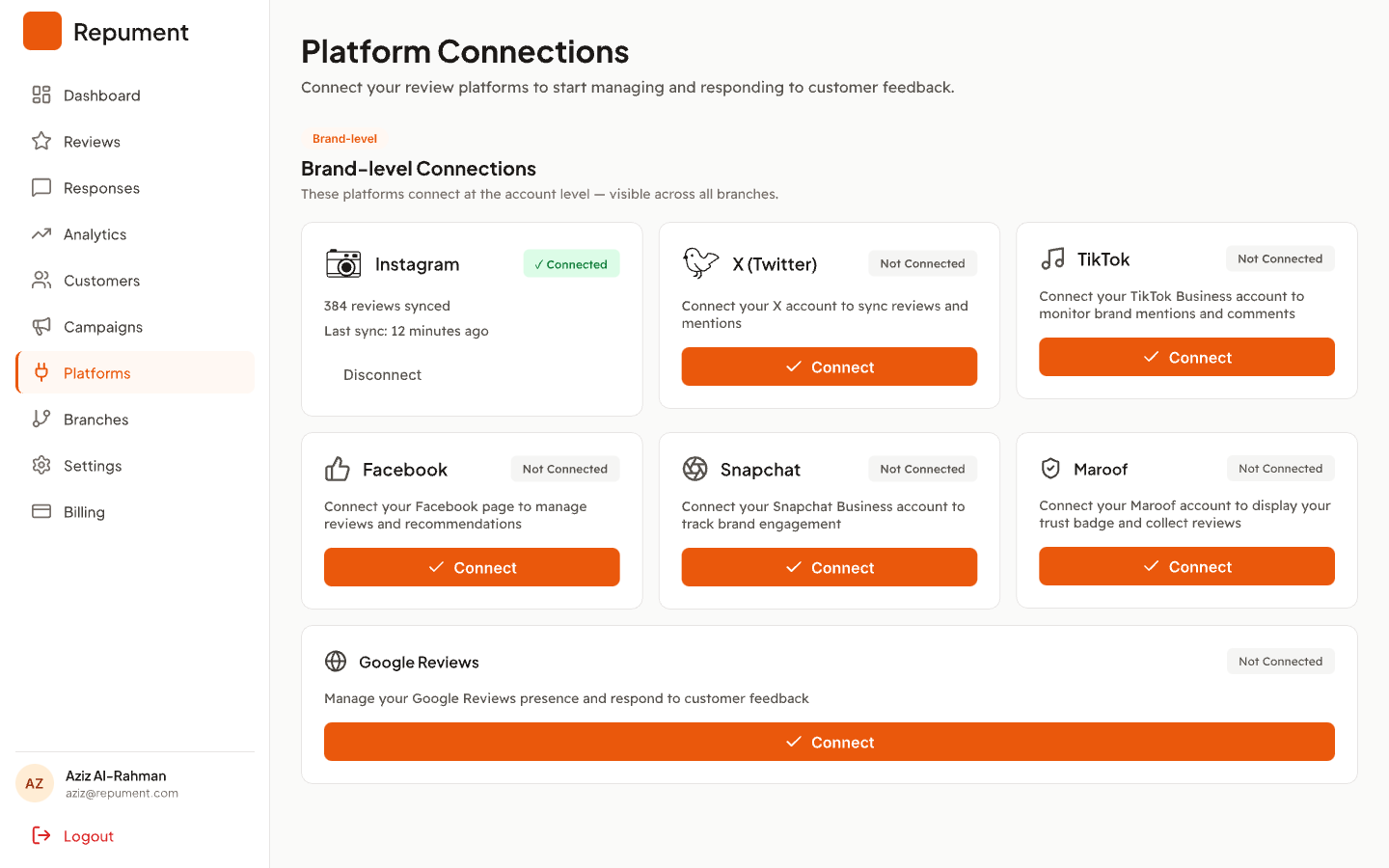The height and width of the screenshot is (868, 1389).
Task: Click the Instagram Connected status badge
Action: tap(571, 263)
